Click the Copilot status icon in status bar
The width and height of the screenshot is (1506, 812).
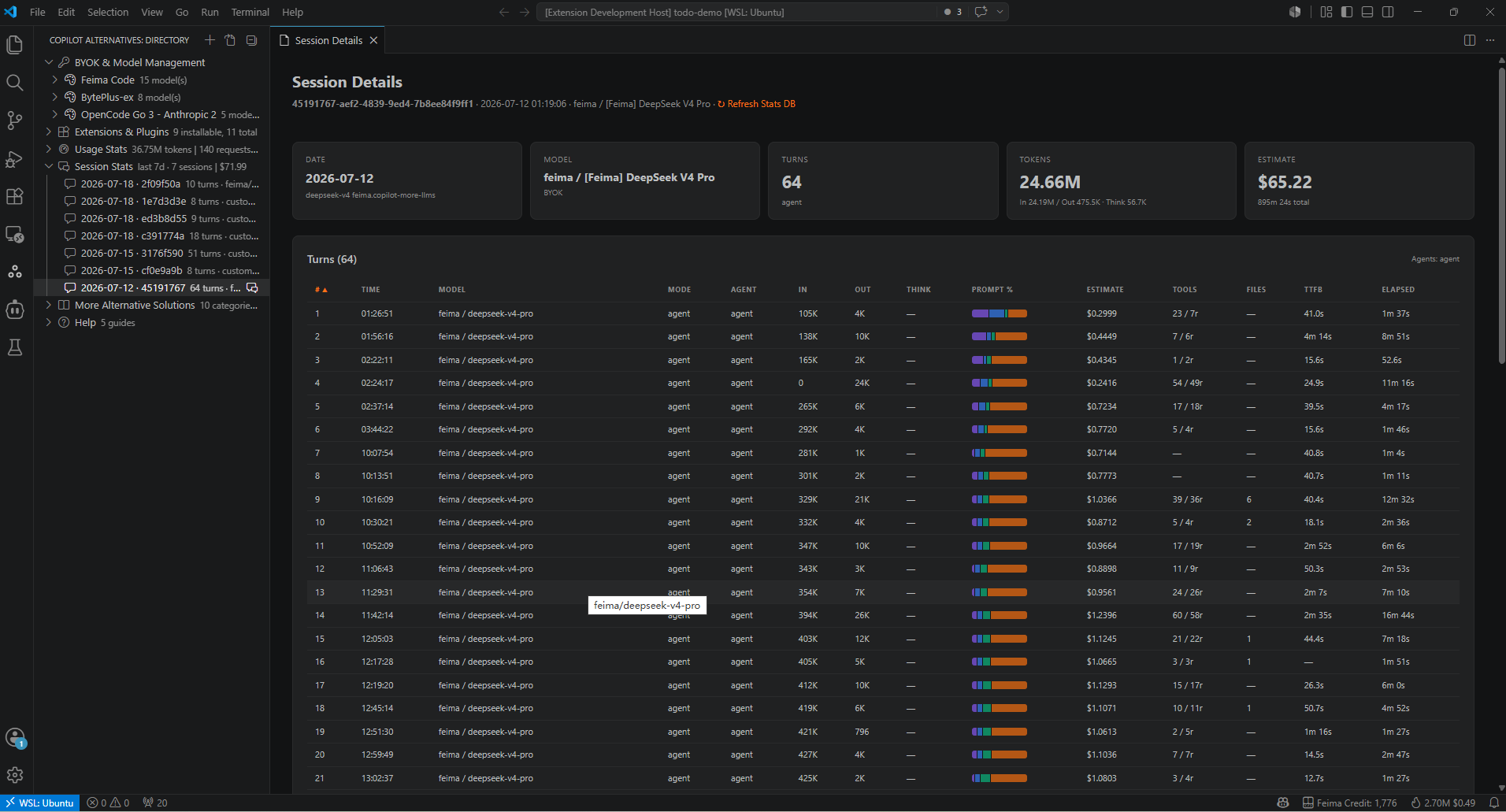1283,803
